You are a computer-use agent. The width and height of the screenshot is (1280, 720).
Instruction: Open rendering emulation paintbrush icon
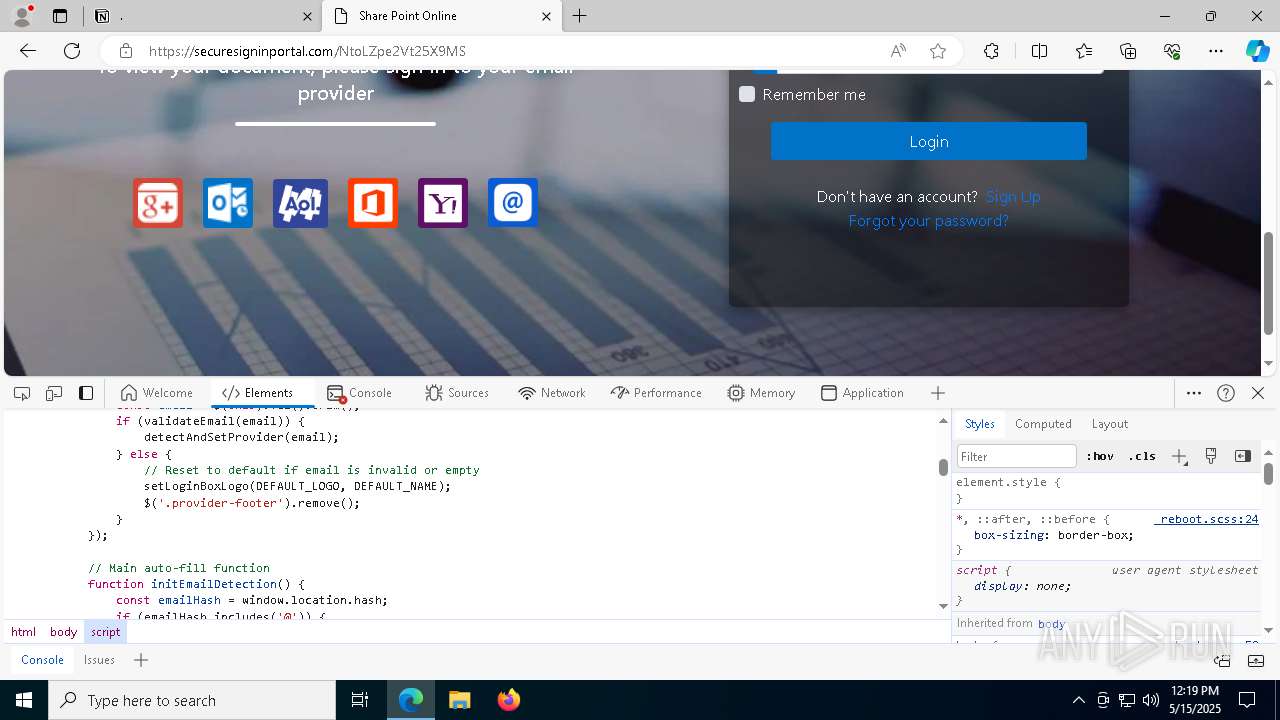tap(1211, 456)
